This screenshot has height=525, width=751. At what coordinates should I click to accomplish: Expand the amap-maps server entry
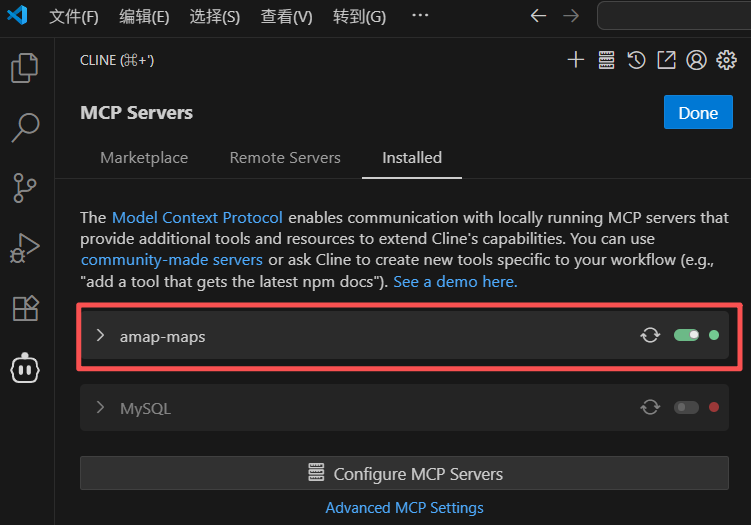(x=100, y=336)
